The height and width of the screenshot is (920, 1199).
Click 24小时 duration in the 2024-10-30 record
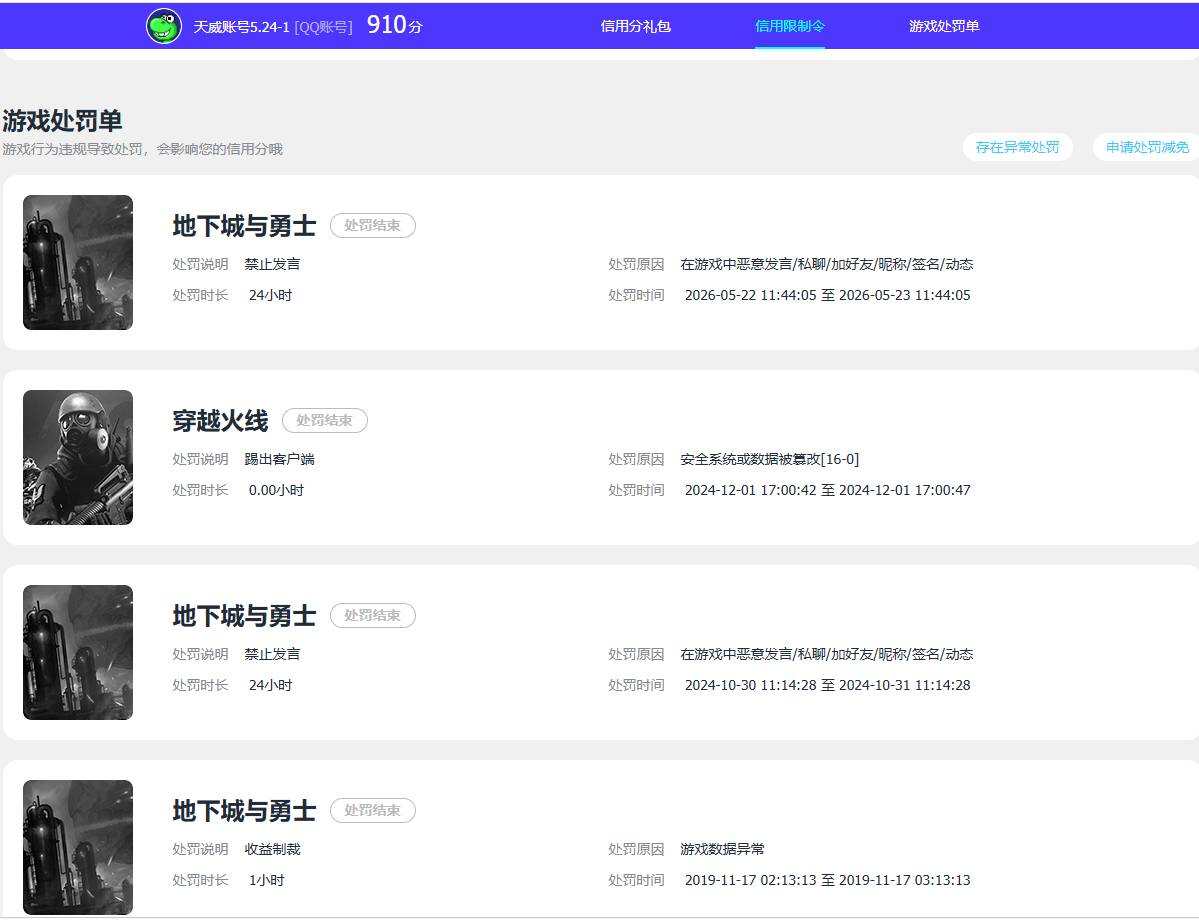[x=270, y=685]
